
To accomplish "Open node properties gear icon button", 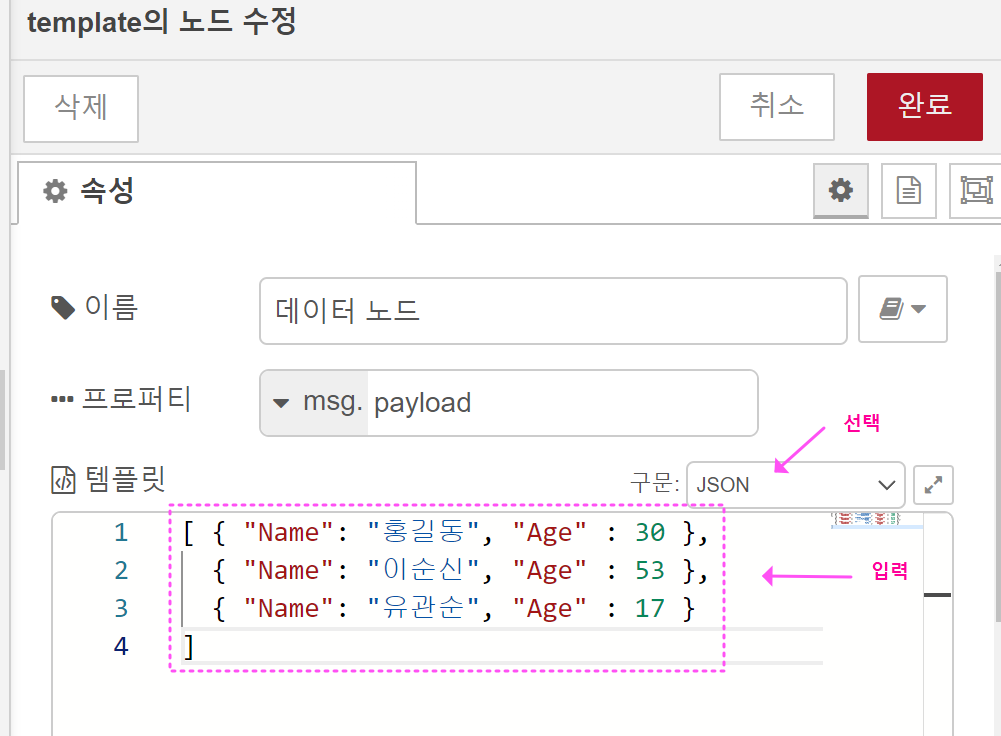I will point(840,191).
